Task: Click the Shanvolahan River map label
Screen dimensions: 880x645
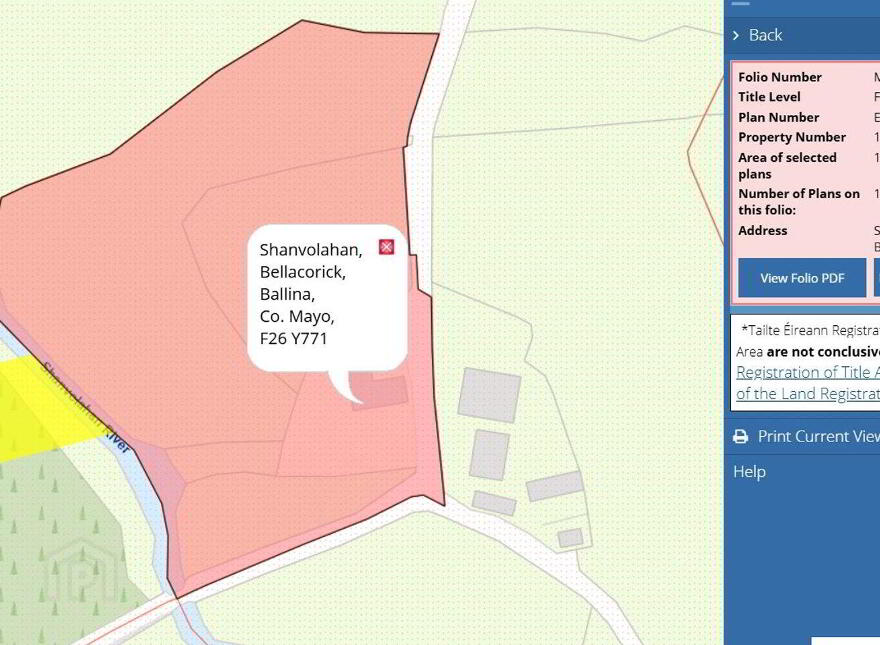Action: (x=86, y=408)
